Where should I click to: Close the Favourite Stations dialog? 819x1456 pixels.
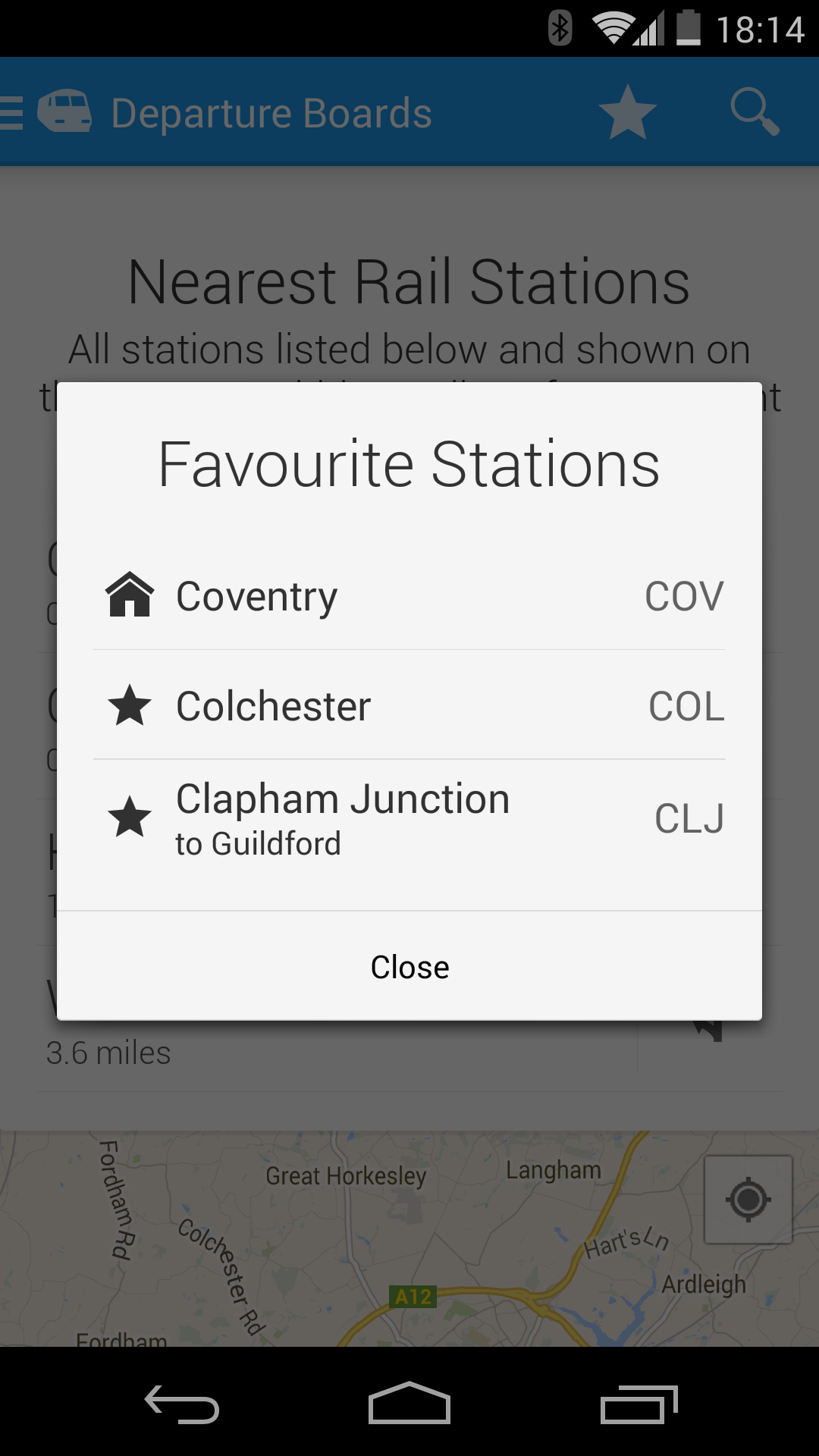409,967
